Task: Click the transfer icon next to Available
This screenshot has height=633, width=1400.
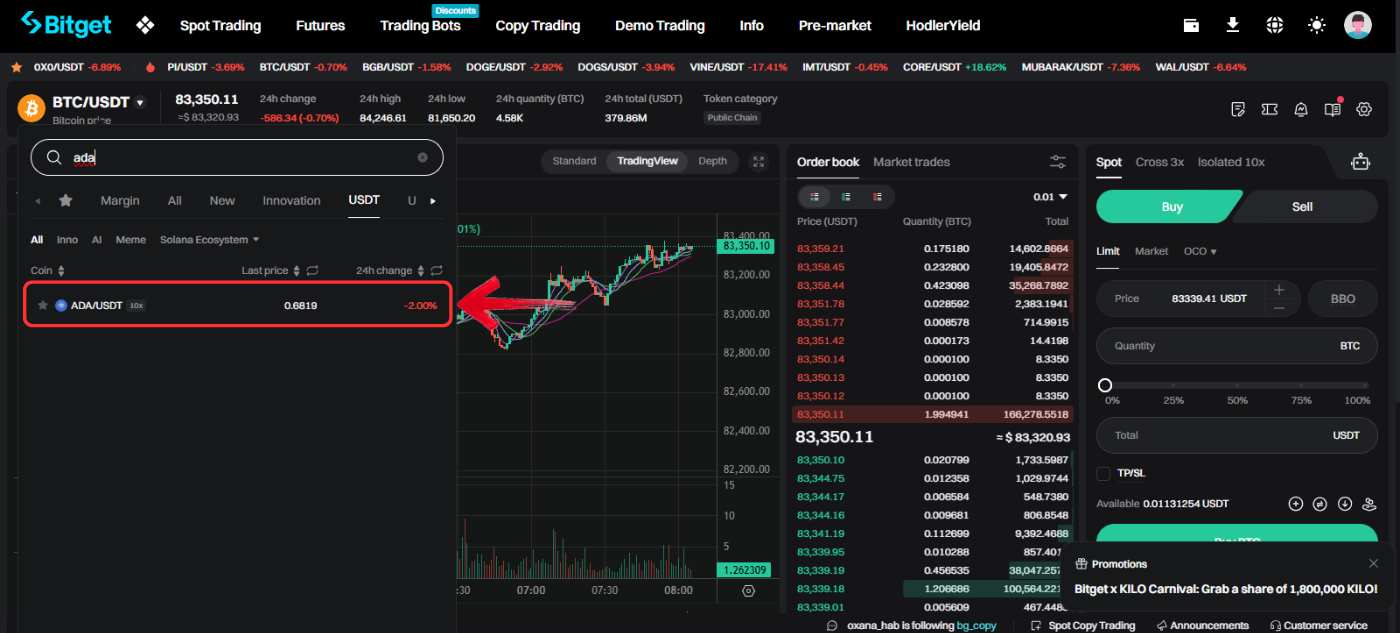Action: coord(1320,504)
